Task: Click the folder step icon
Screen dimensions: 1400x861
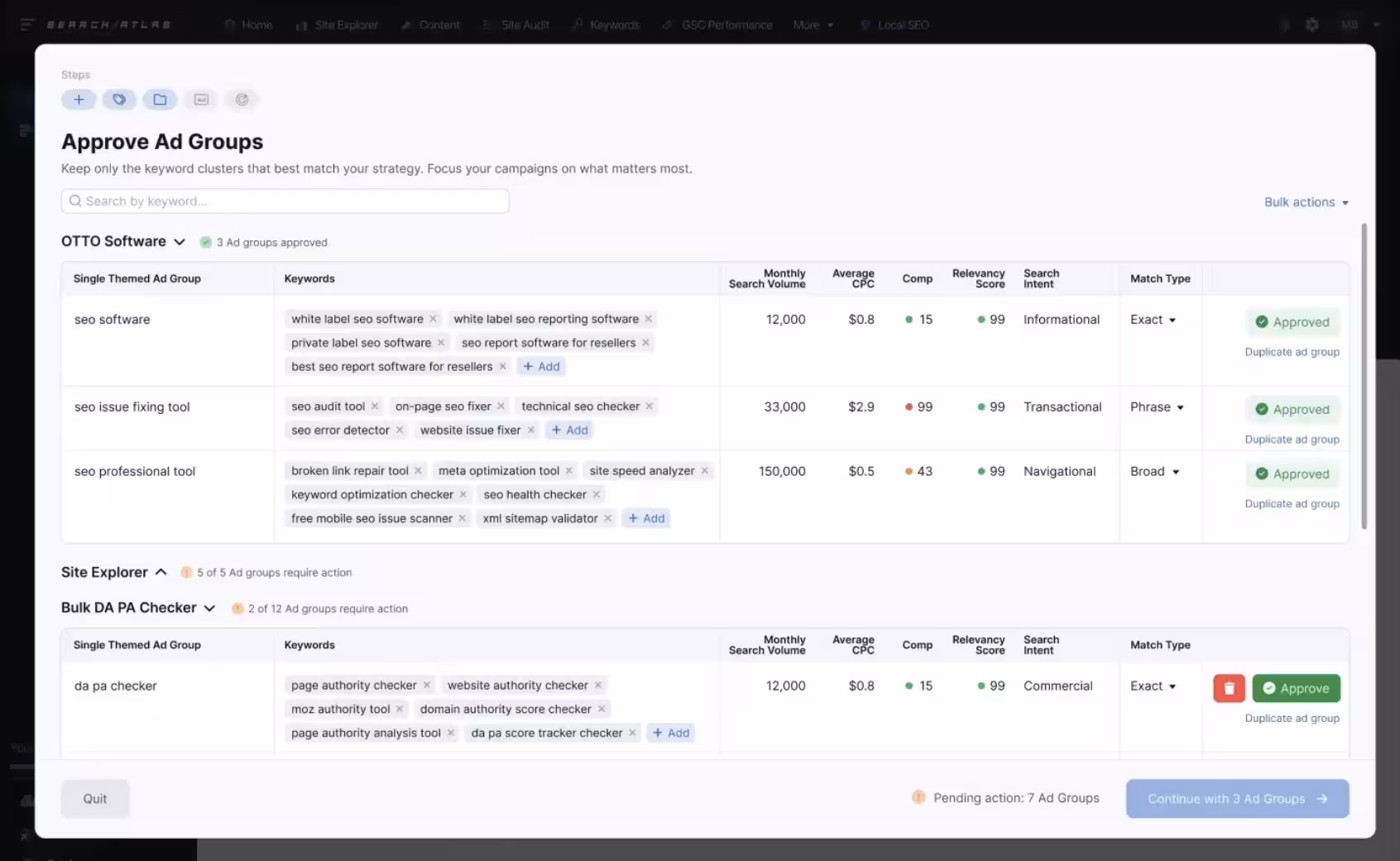Action: click(x=160, y=99)
